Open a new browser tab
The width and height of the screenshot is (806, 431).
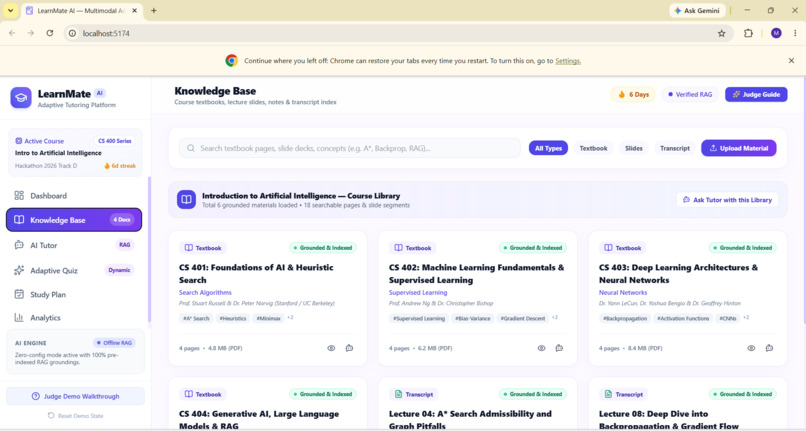tap(154, 10)
